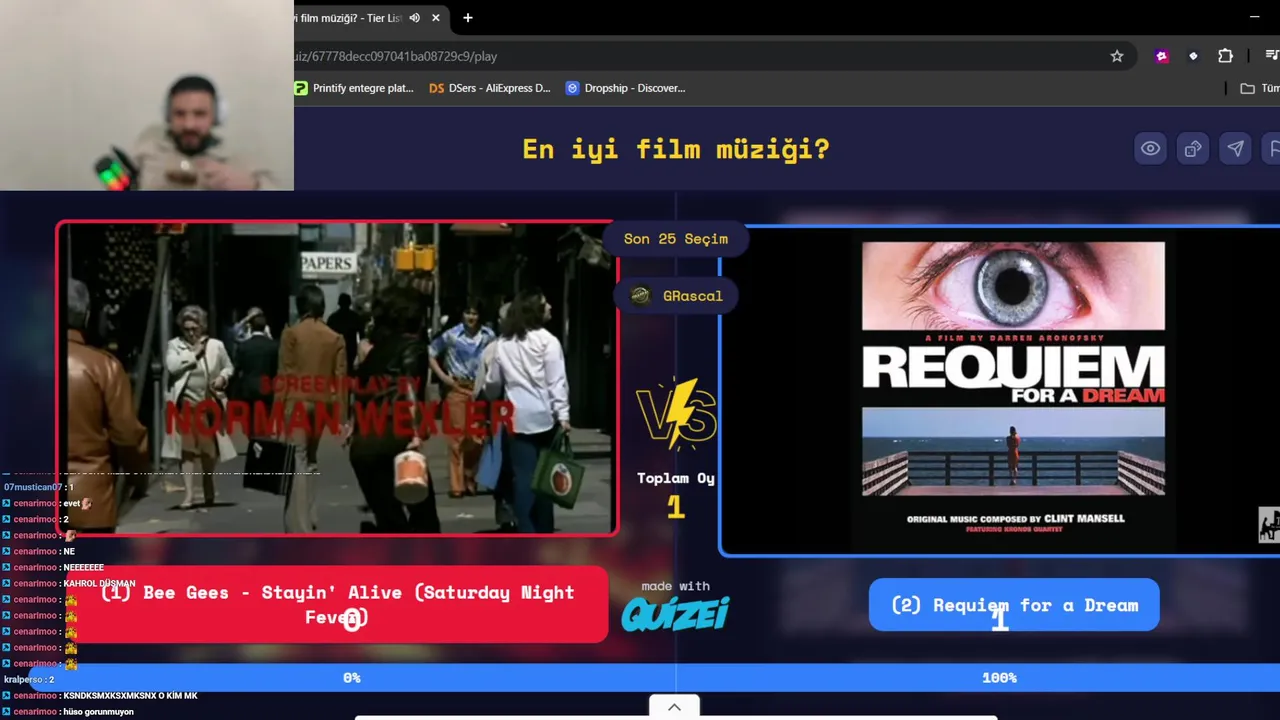
Task: Open the Chrome extensions puzzle icon
Action: (x=1225, y=56)
